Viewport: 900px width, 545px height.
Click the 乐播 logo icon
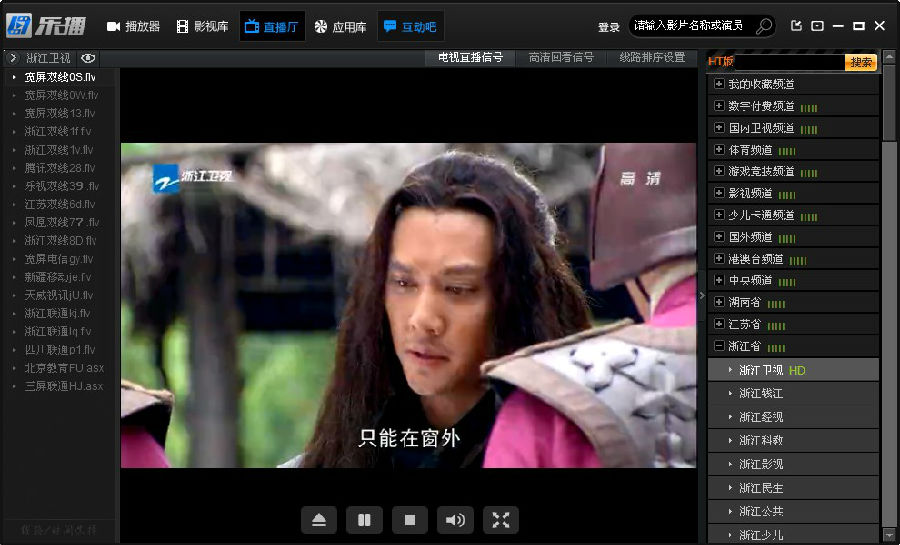click(20, 25)
